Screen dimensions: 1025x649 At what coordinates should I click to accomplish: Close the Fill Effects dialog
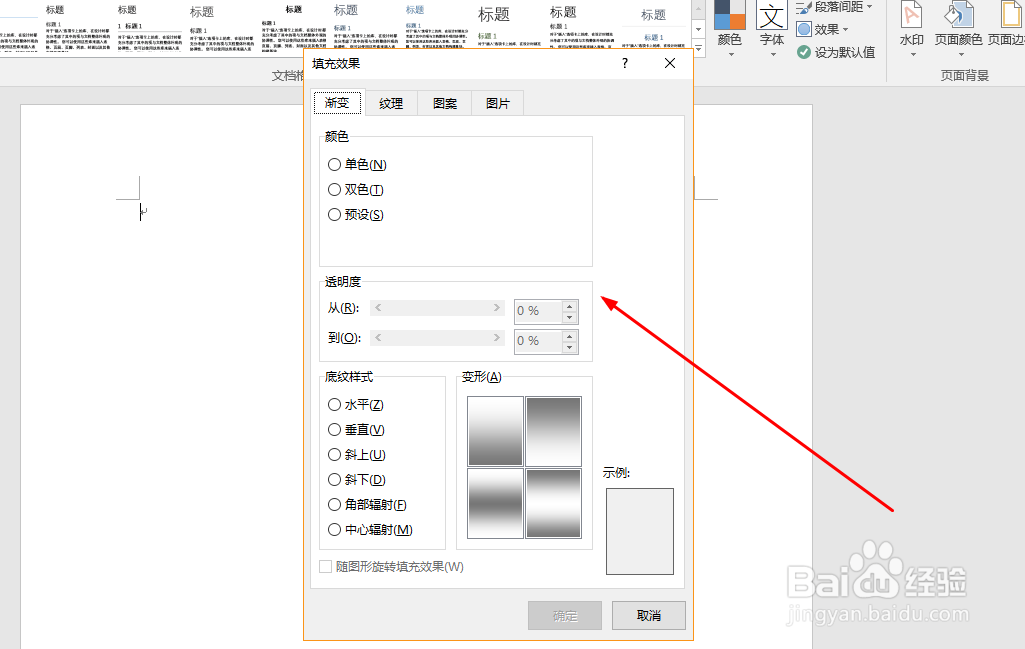tap(670, 63)
